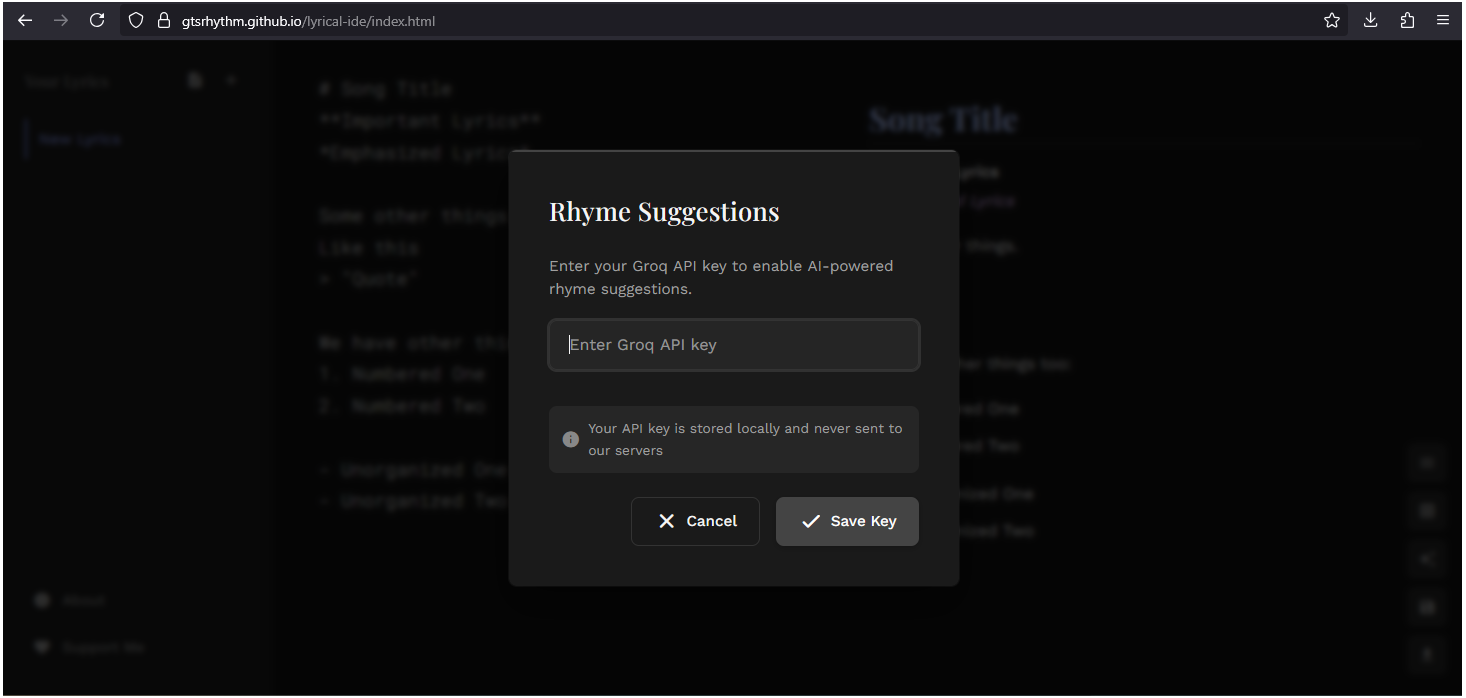Go back using the browser back arrow
The image size is (1466, 698).
click(x=25, y=20)
